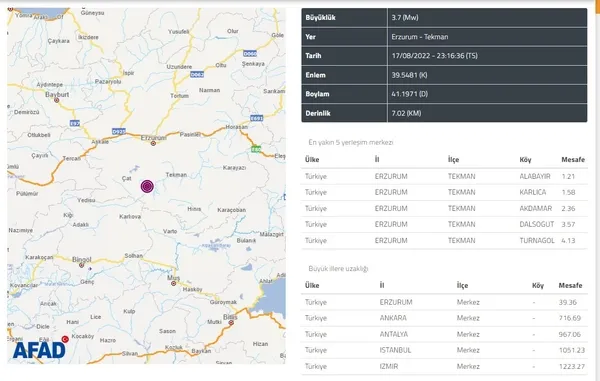Viewport: 600px width, 381px height.
Task: Click the D060 road shield near Şenkaya
Action: [x=250, y=54]
